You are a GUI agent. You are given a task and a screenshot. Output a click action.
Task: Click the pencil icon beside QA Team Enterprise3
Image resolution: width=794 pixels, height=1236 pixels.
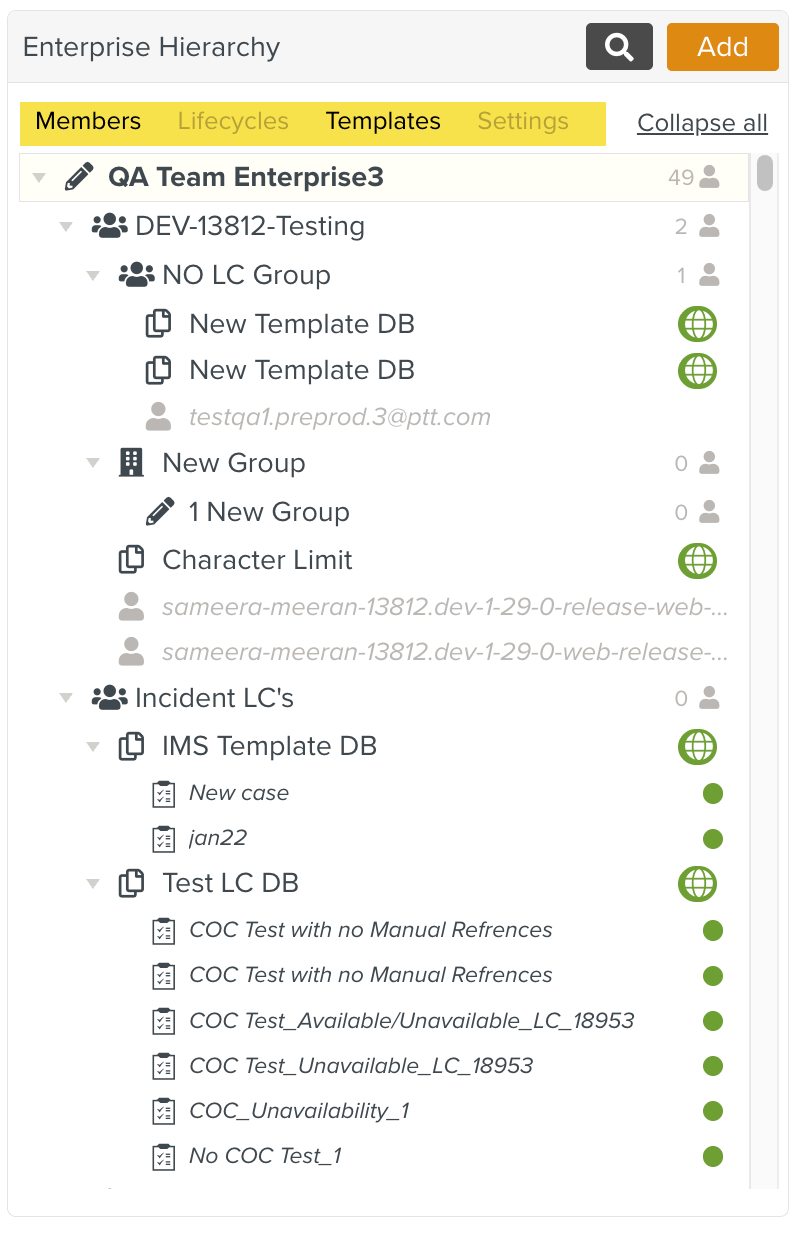pyautogui.click(x=79, y=178)
